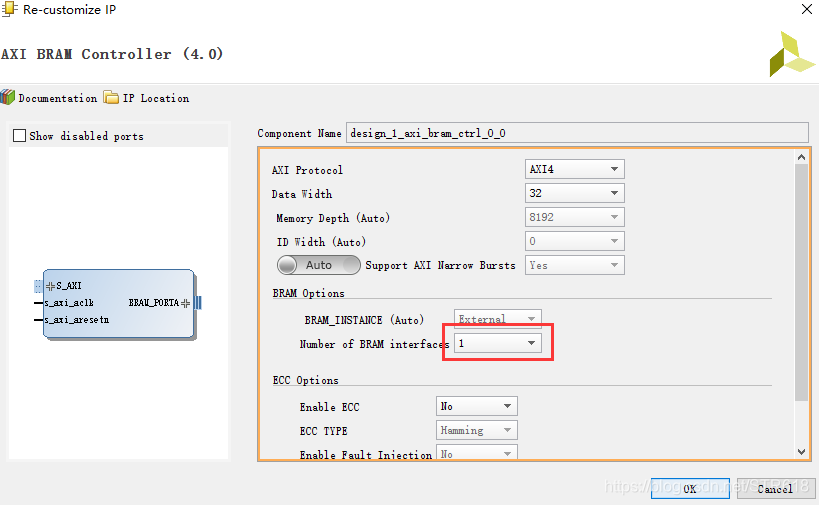Click the S_AXI interface expand plus icon
819x505 pixels.
(x=50, y=286)
